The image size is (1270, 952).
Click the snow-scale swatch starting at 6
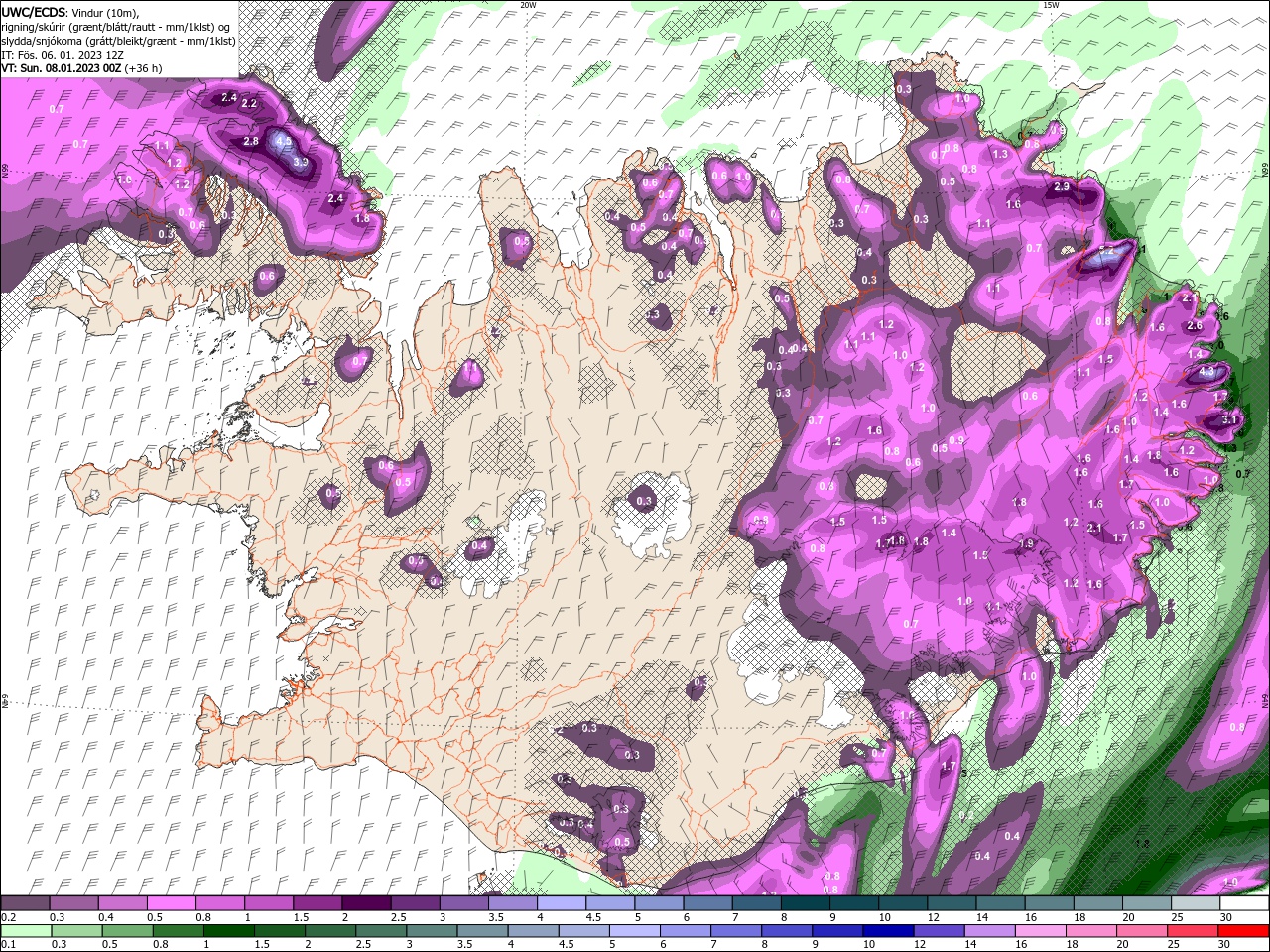(x=708, y=903)
